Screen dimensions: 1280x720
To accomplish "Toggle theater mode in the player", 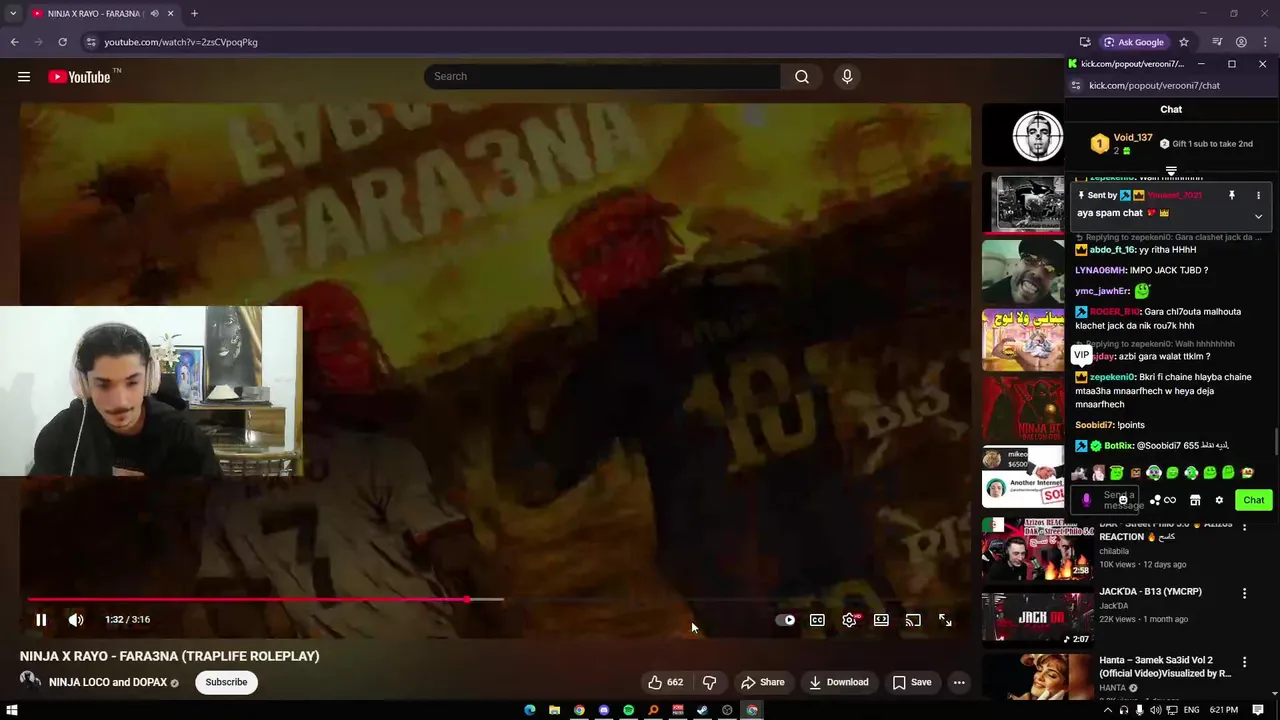I will (x=881, y=620).
